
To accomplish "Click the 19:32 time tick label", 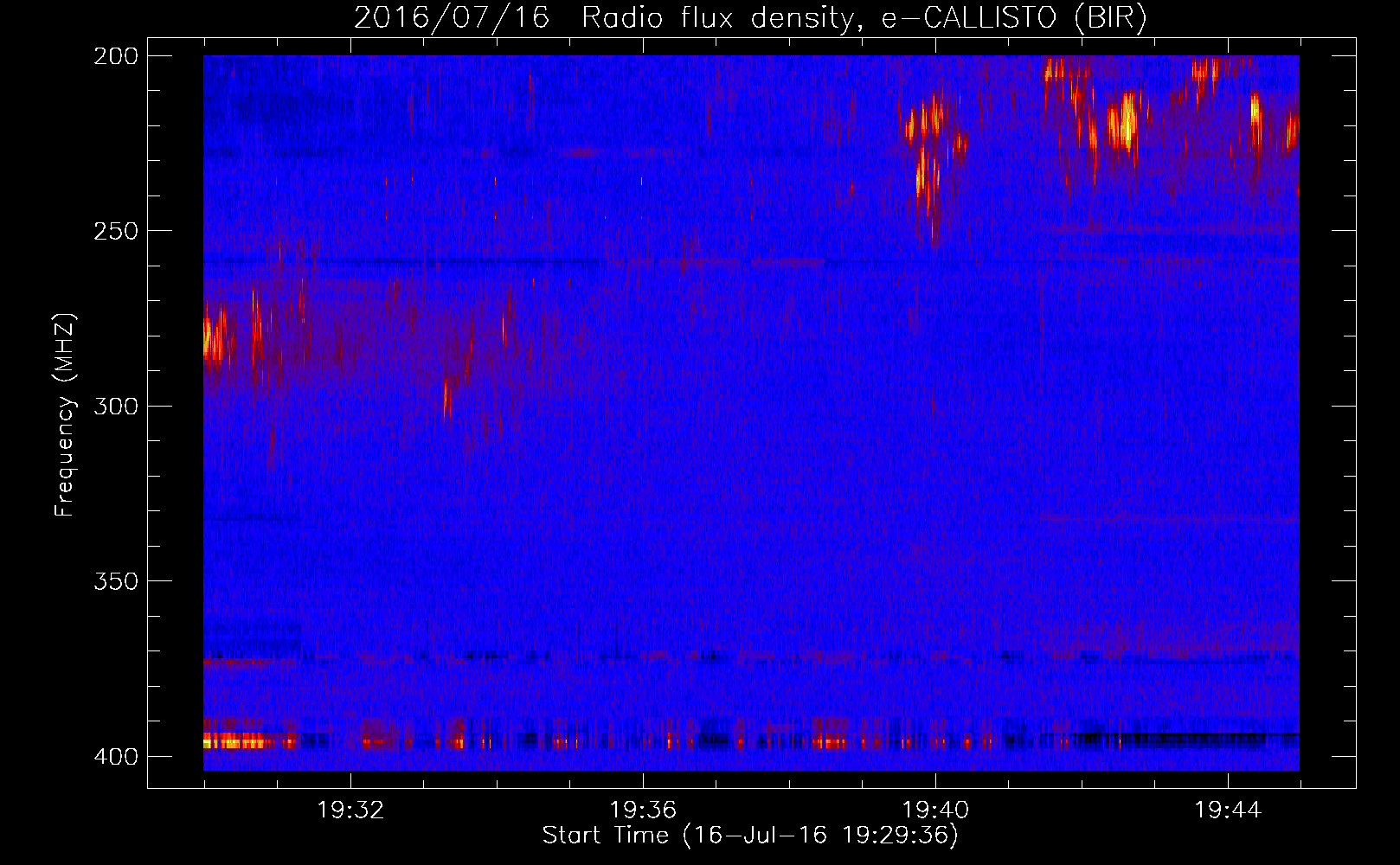I will (x=350, y=811).
